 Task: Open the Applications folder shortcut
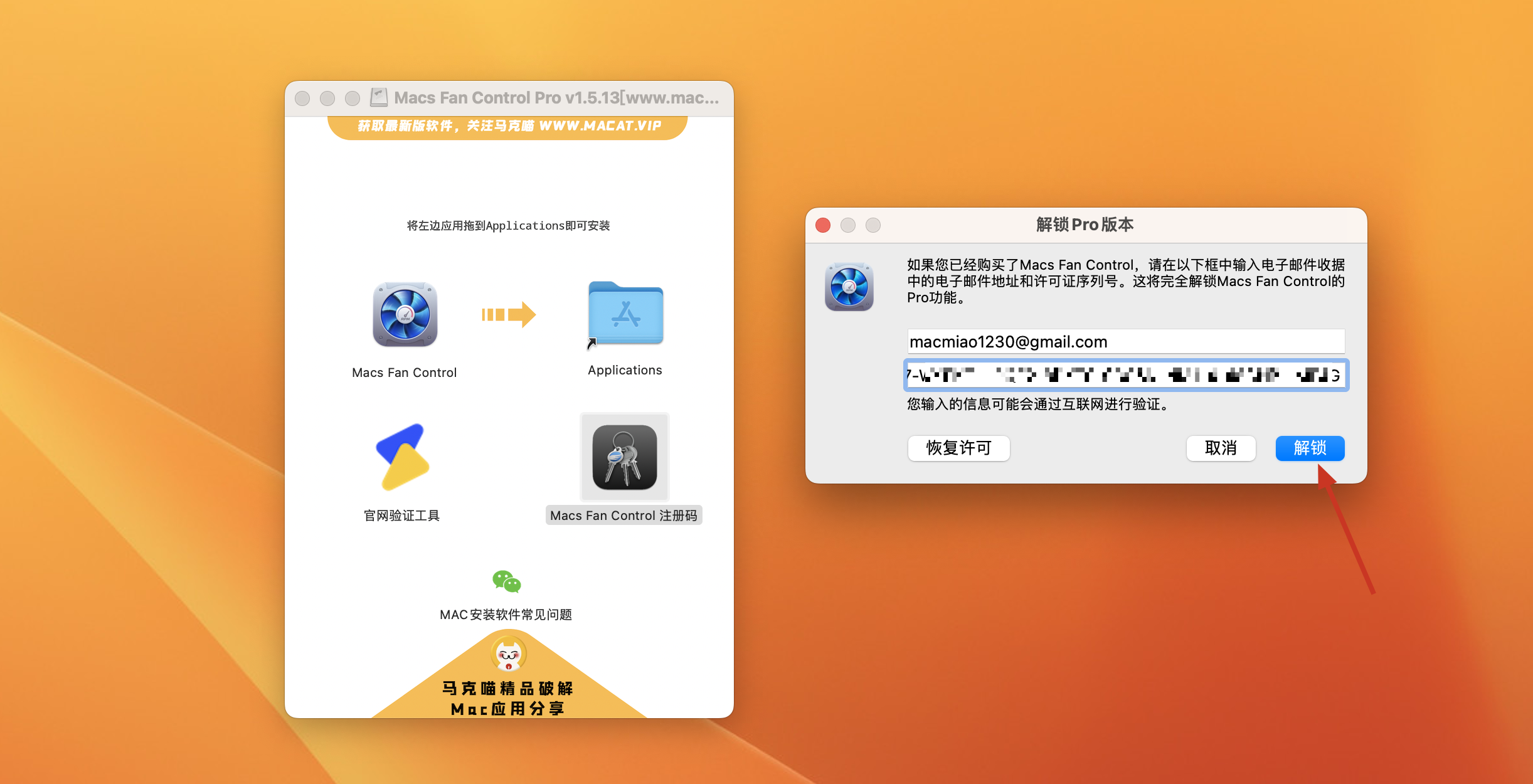pyautogui.click(x=625, y=314)
